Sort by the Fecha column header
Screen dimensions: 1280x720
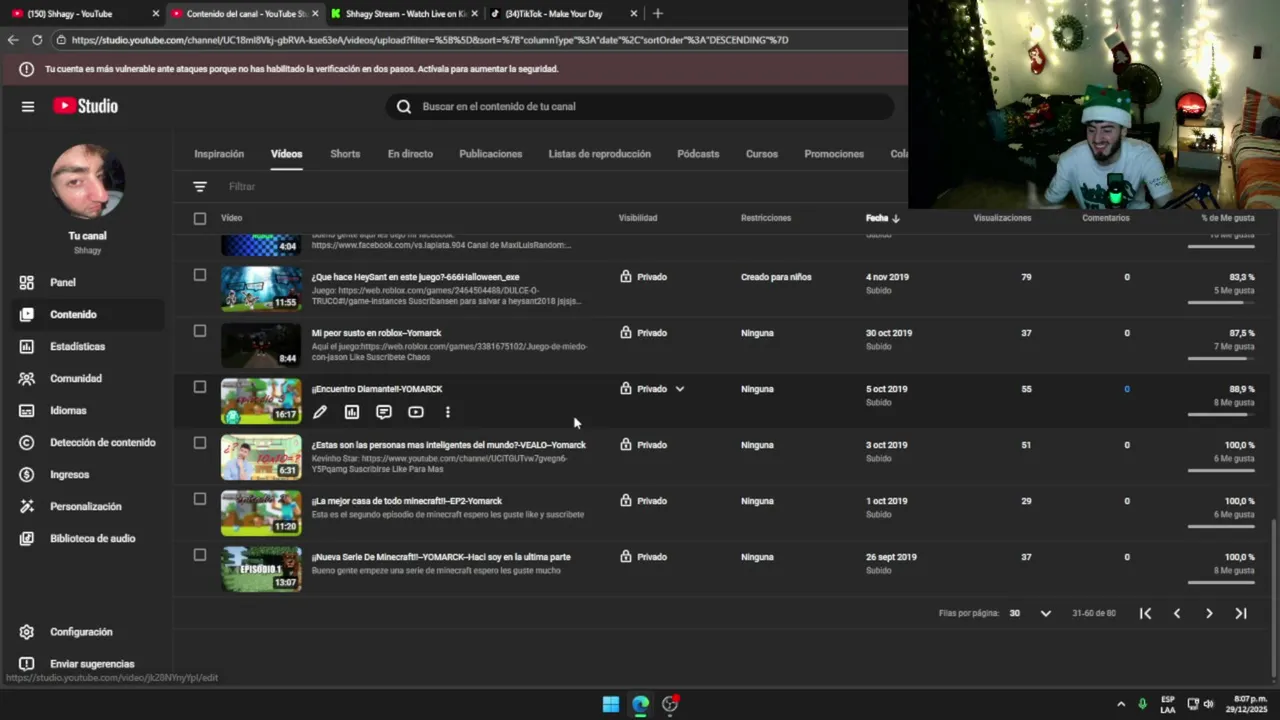pos(877,218)
